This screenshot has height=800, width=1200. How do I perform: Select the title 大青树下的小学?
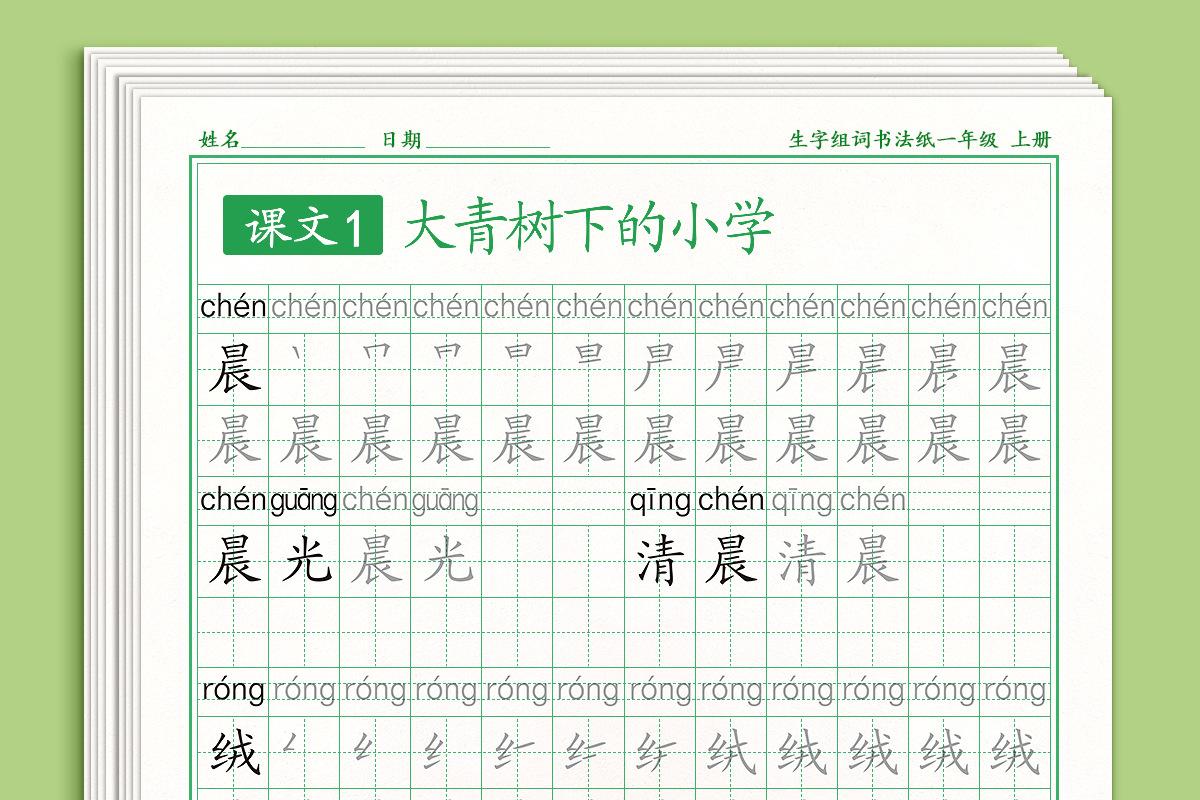589,227
